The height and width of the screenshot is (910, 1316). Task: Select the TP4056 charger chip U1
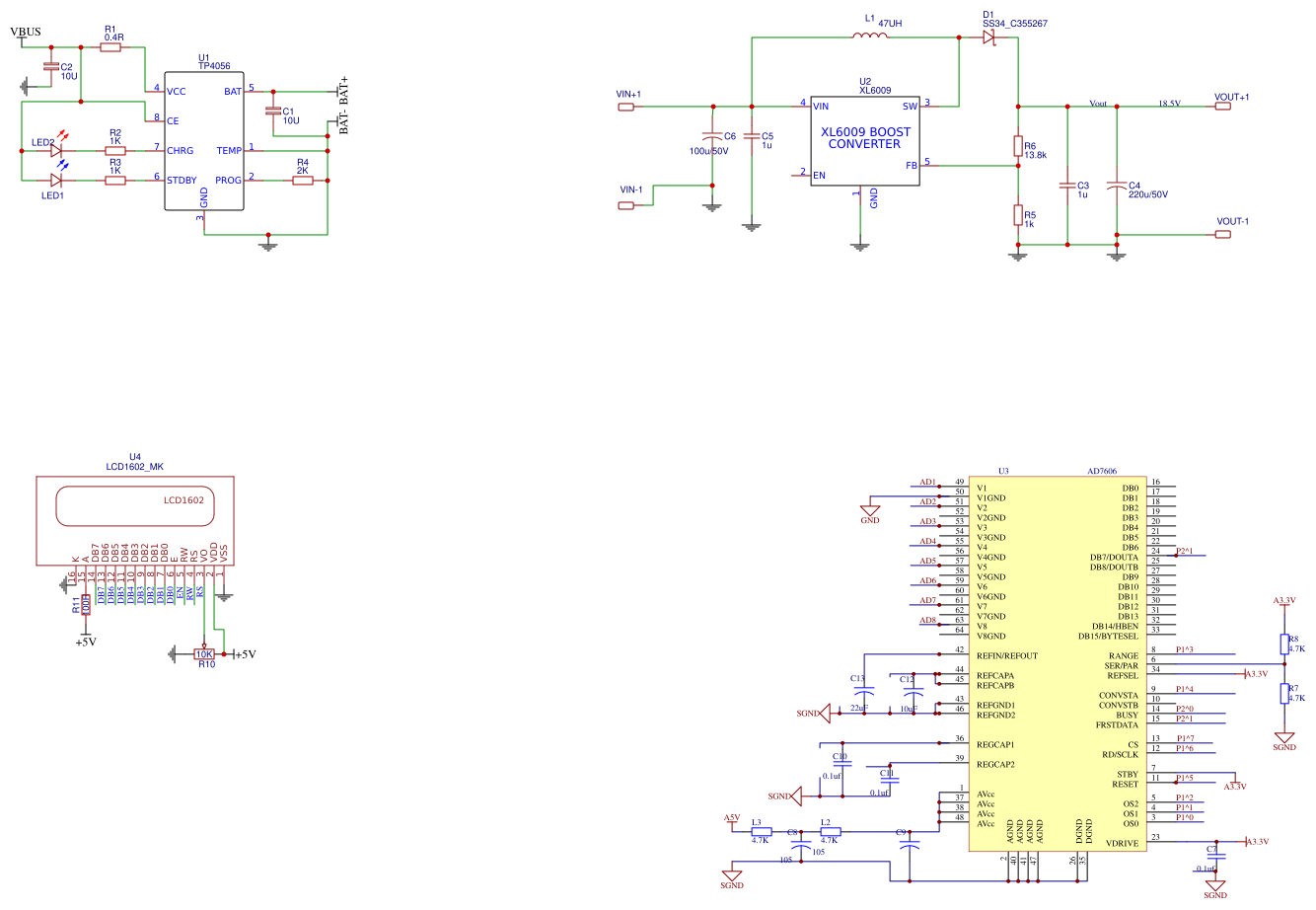(x=204, y=140)
